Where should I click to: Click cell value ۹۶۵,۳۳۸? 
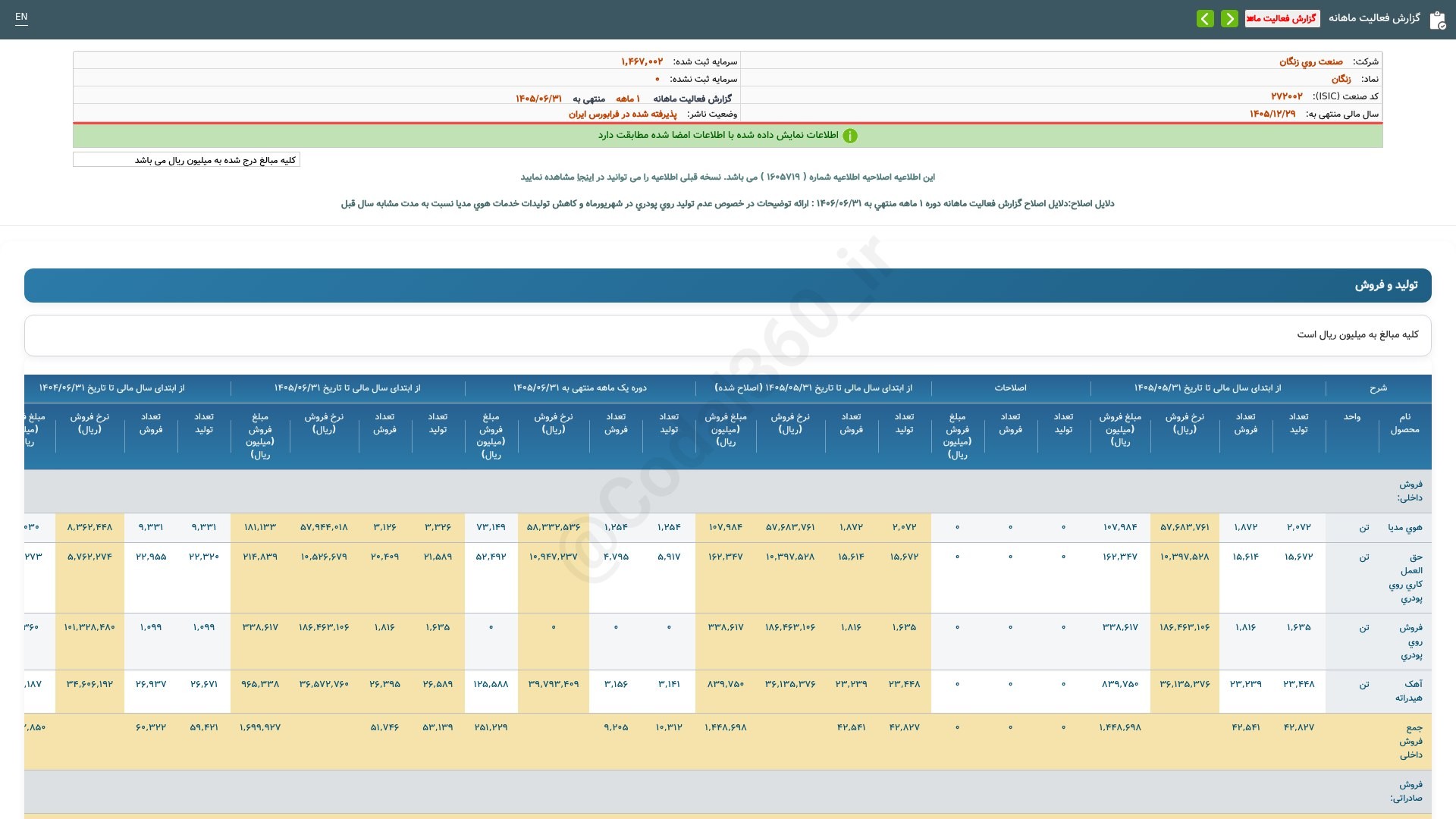tap(260, 684)
